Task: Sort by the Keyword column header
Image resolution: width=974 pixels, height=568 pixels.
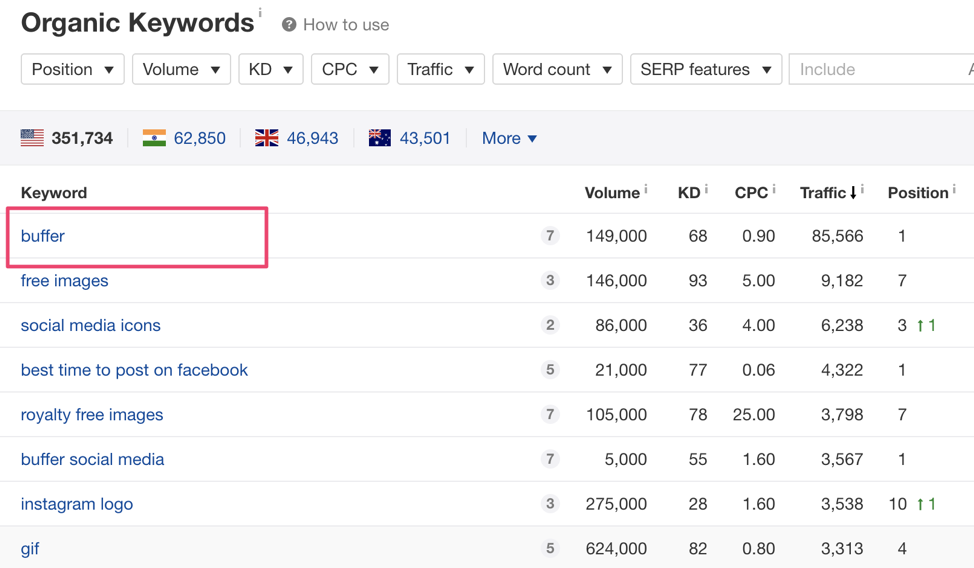Action: pos(54,193)
